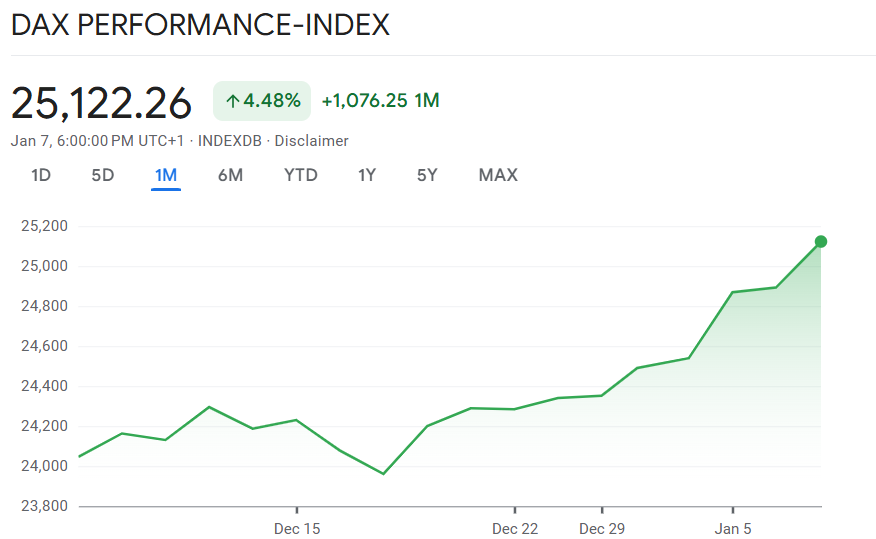
Task: Click the 25,200 y-axis label
Action: (44, 226)
